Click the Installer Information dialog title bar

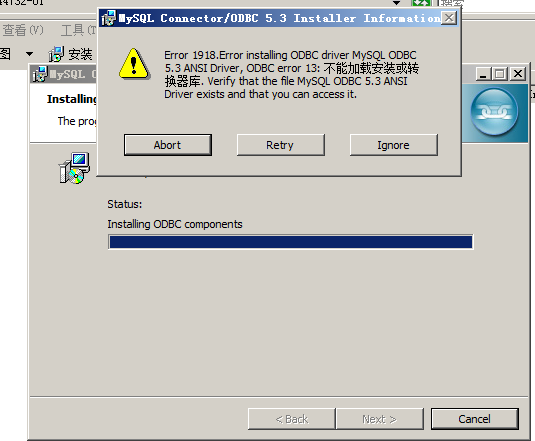tap(279, 18)
